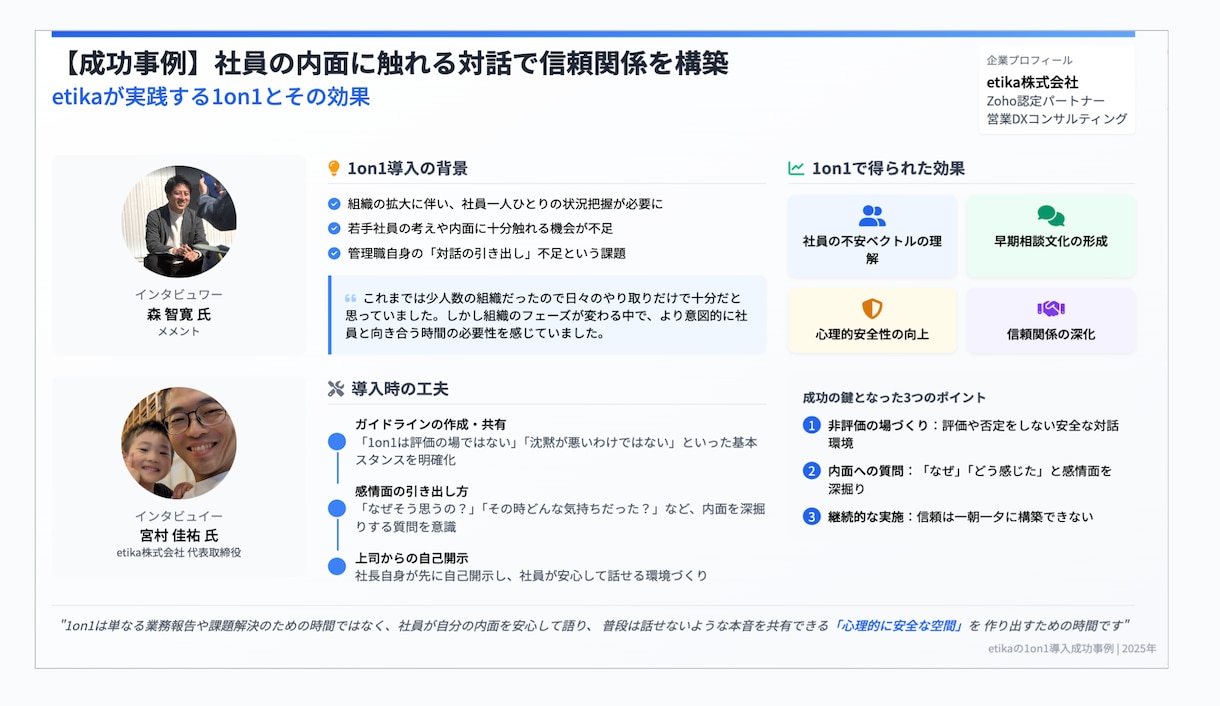Click the check icon next to 若手社員の考え
The width and height of the screenshot is (1220, 706).
(x=334, y=229)
